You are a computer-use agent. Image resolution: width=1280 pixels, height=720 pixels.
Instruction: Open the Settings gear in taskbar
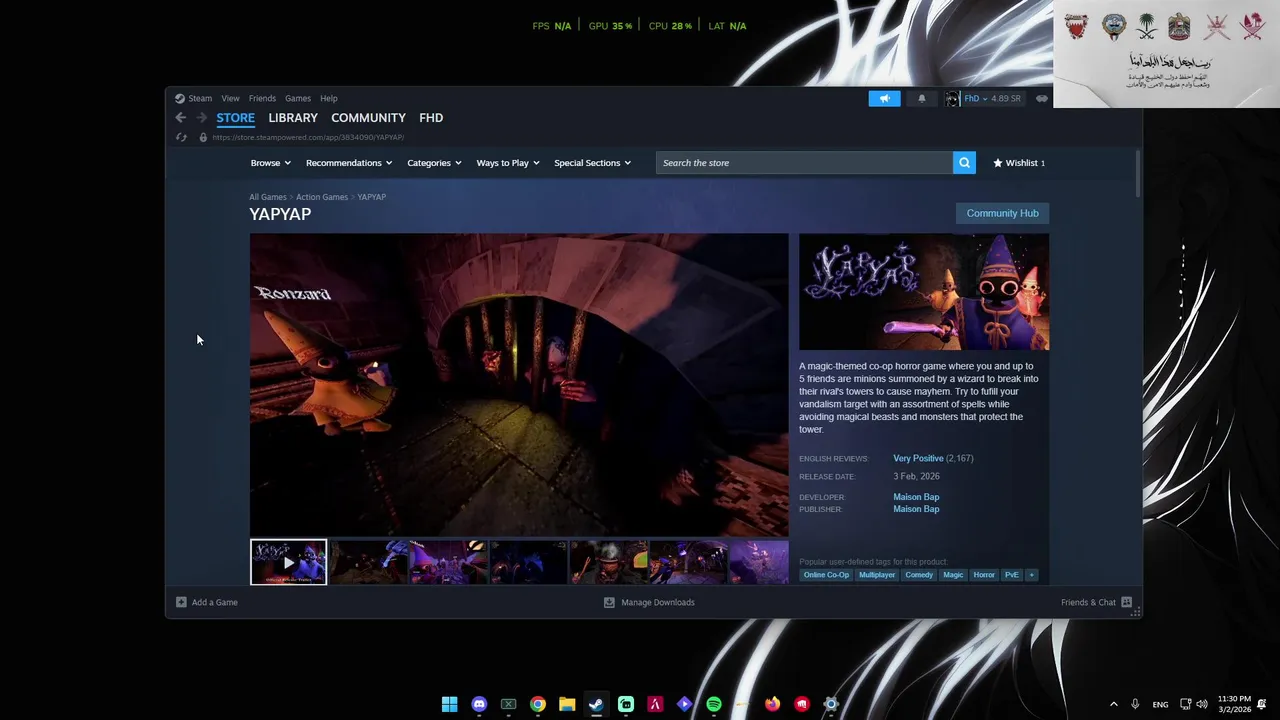pyautogui.click(x=831, y=704)
